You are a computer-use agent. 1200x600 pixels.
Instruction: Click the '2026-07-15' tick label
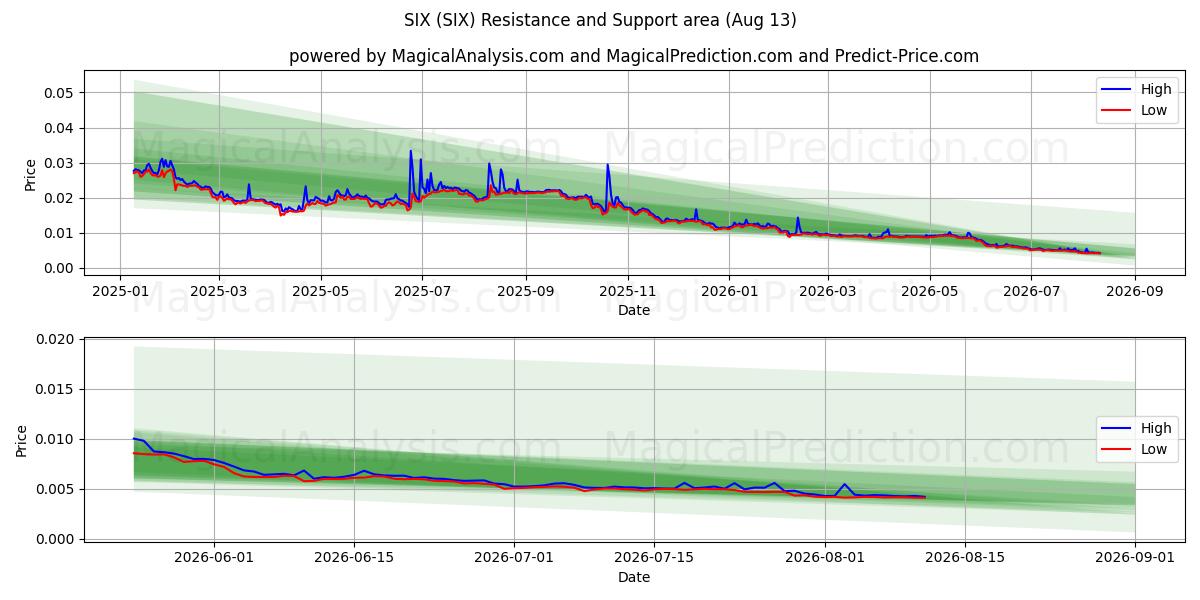click(654, 558)
